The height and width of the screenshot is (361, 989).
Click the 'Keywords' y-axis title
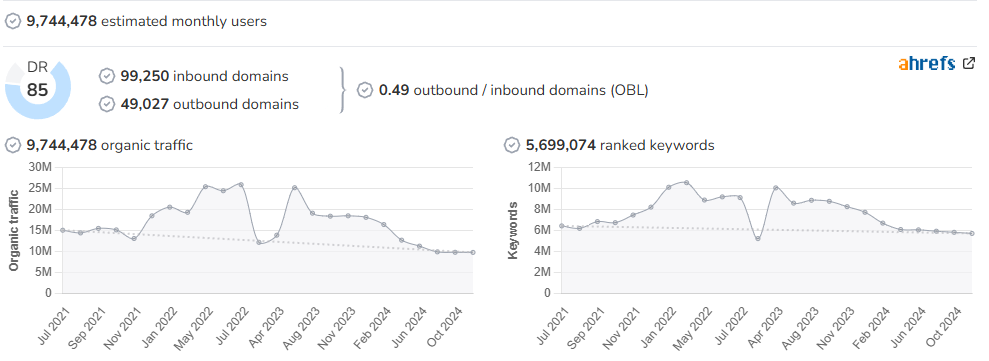513,230
